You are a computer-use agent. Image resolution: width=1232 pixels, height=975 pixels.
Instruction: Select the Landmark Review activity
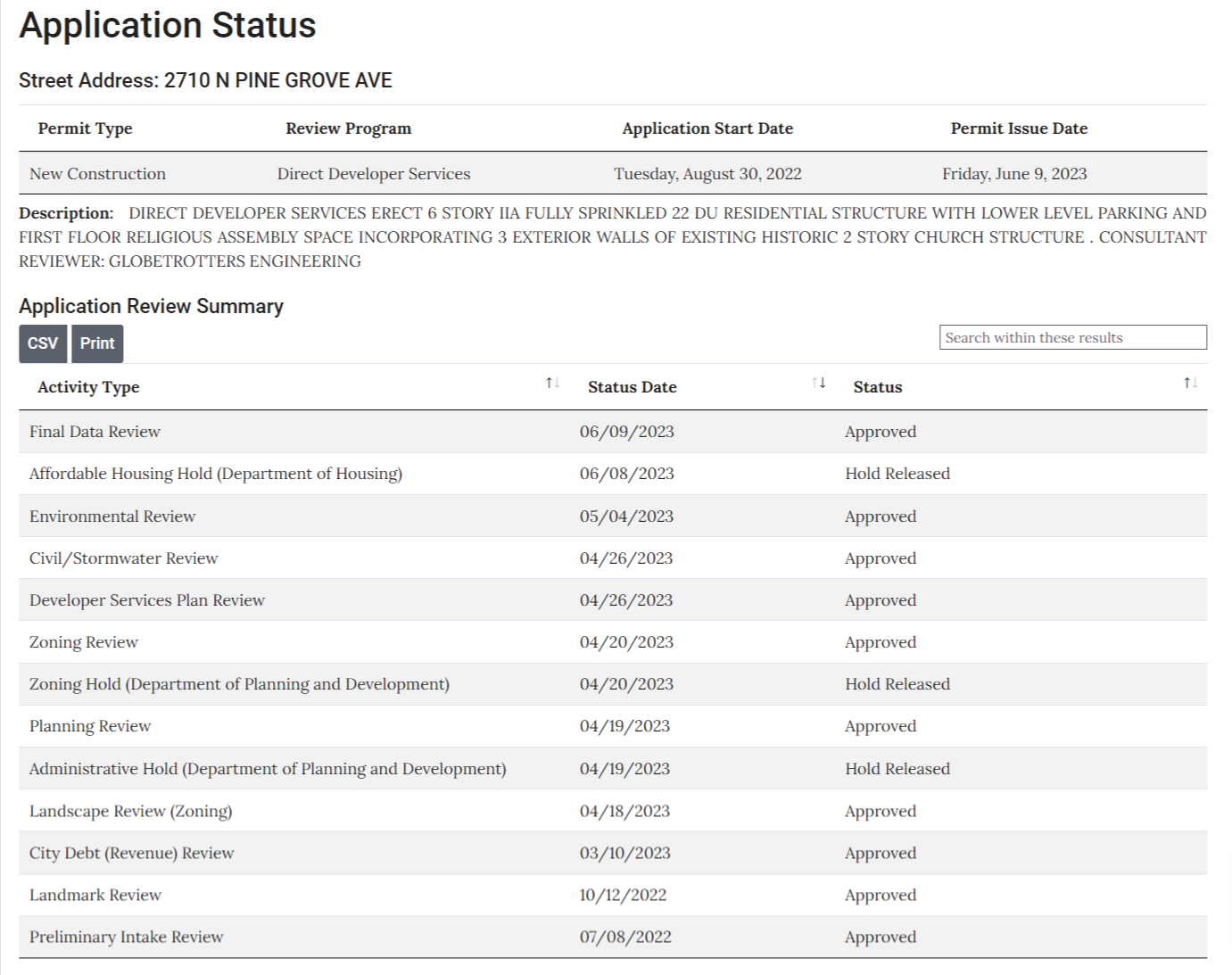point(95,895)
